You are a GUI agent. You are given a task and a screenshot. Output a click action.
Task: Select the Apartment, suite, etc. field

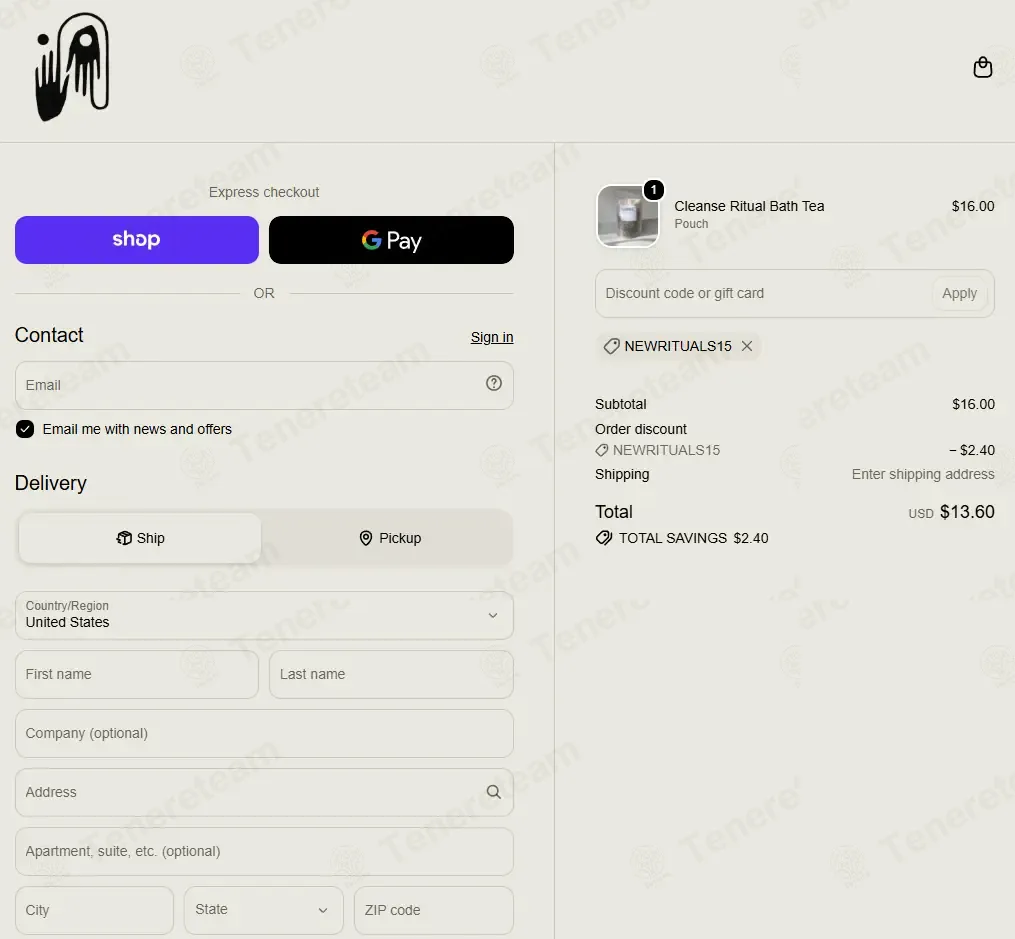264,852
